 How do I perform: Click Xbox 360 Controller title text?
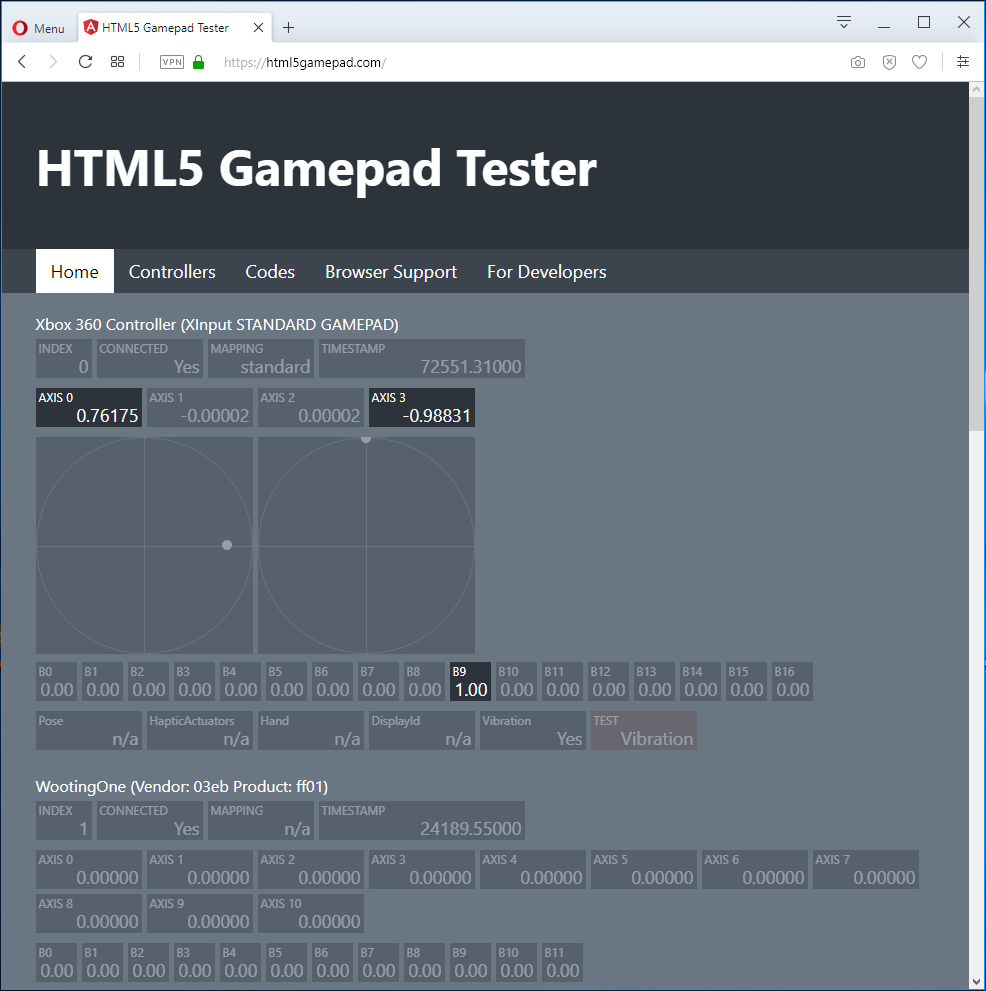217,324
